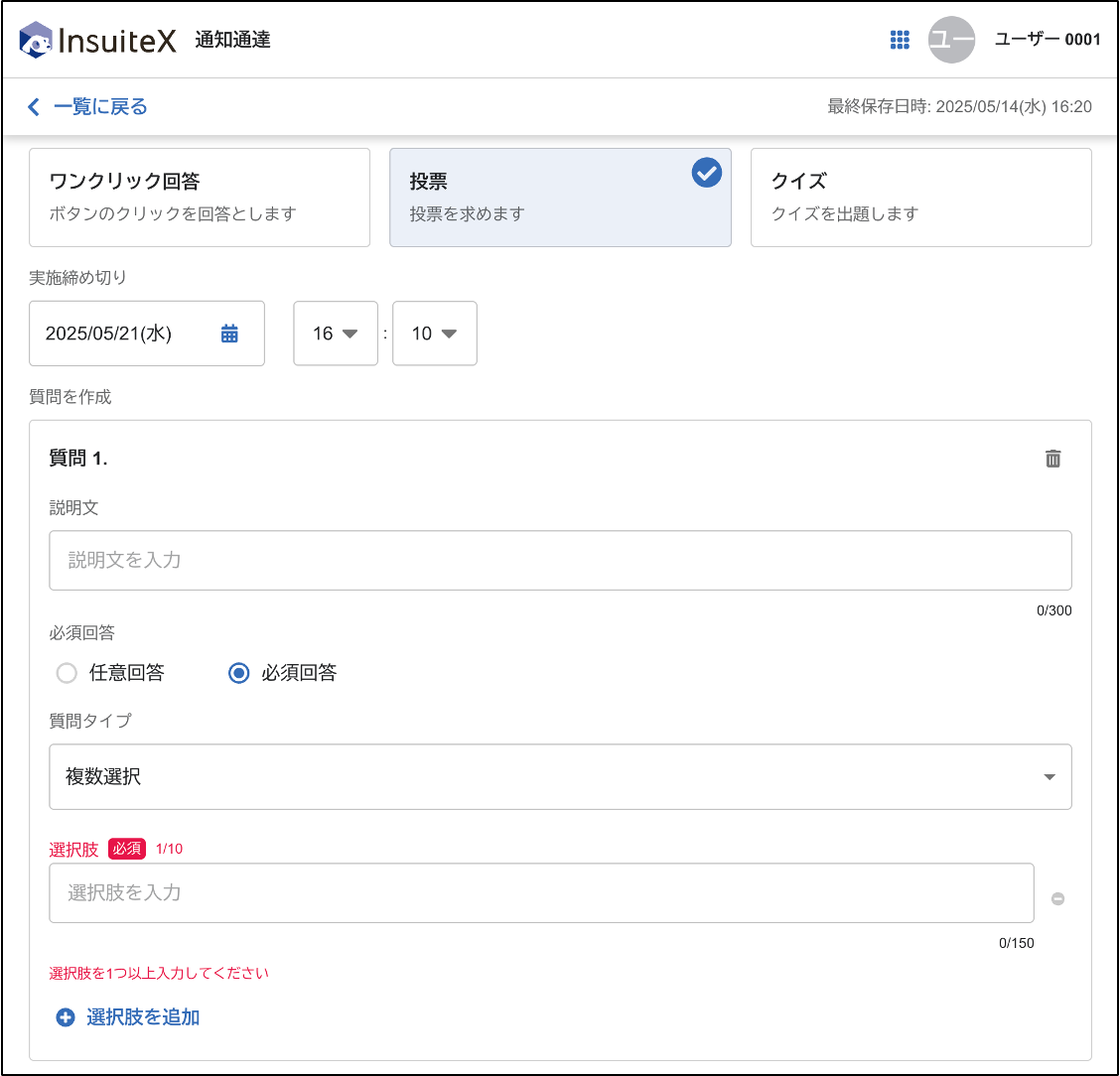Click 選択肢を追加 link

point(143,1017)
